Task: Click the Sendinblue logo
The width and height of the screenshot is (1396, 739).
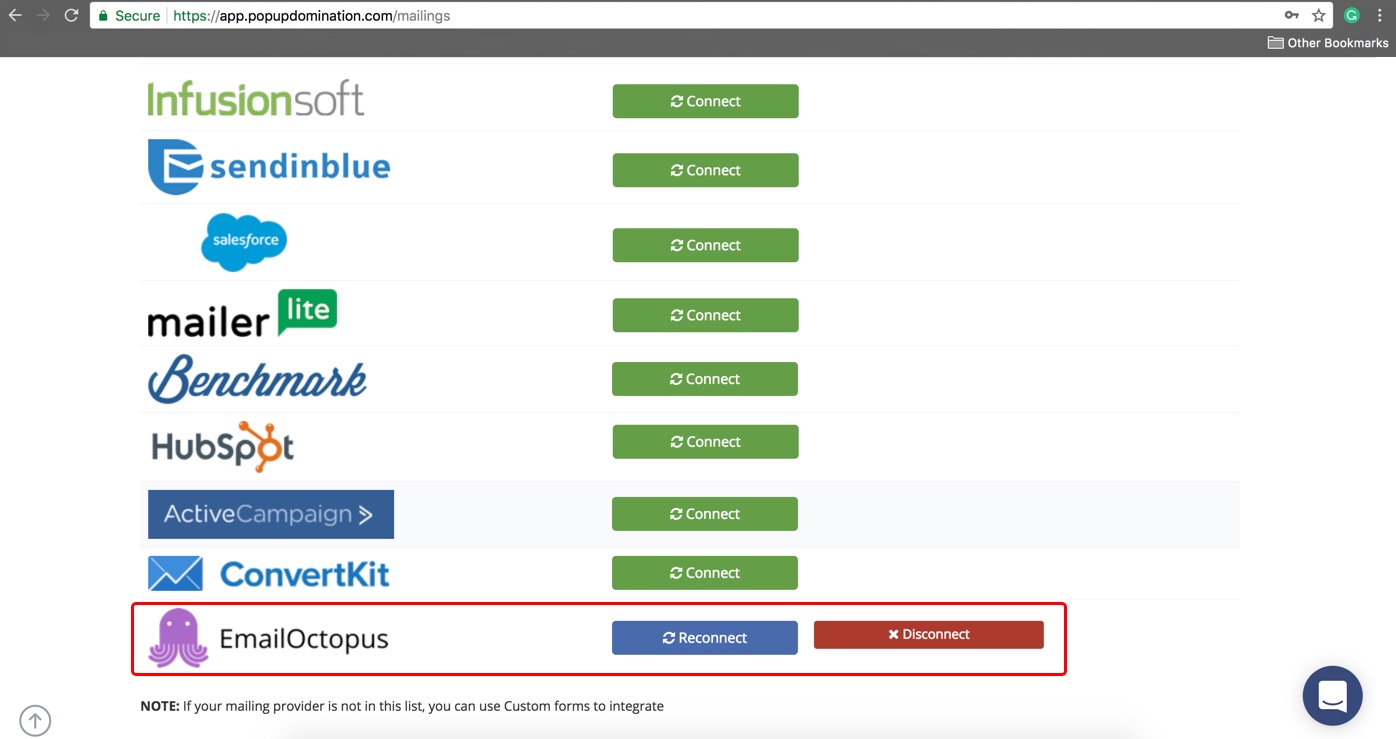Action: pos(269,166)
